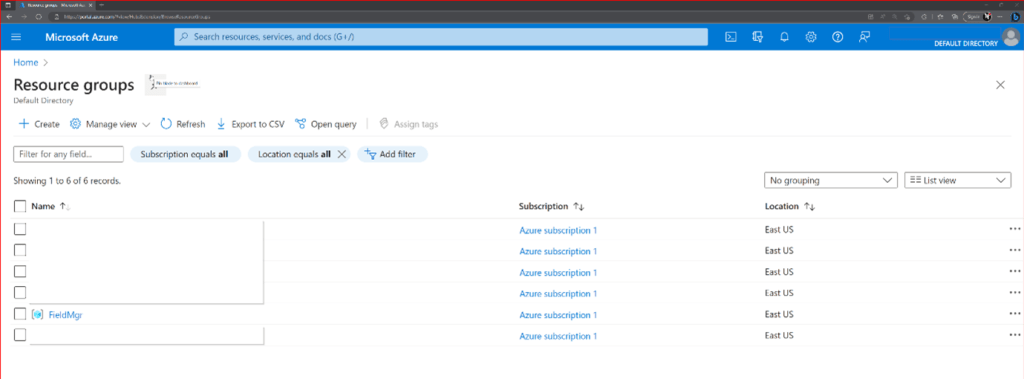Click the Assign tags command
1024x379 pixels.
point(408,124)
